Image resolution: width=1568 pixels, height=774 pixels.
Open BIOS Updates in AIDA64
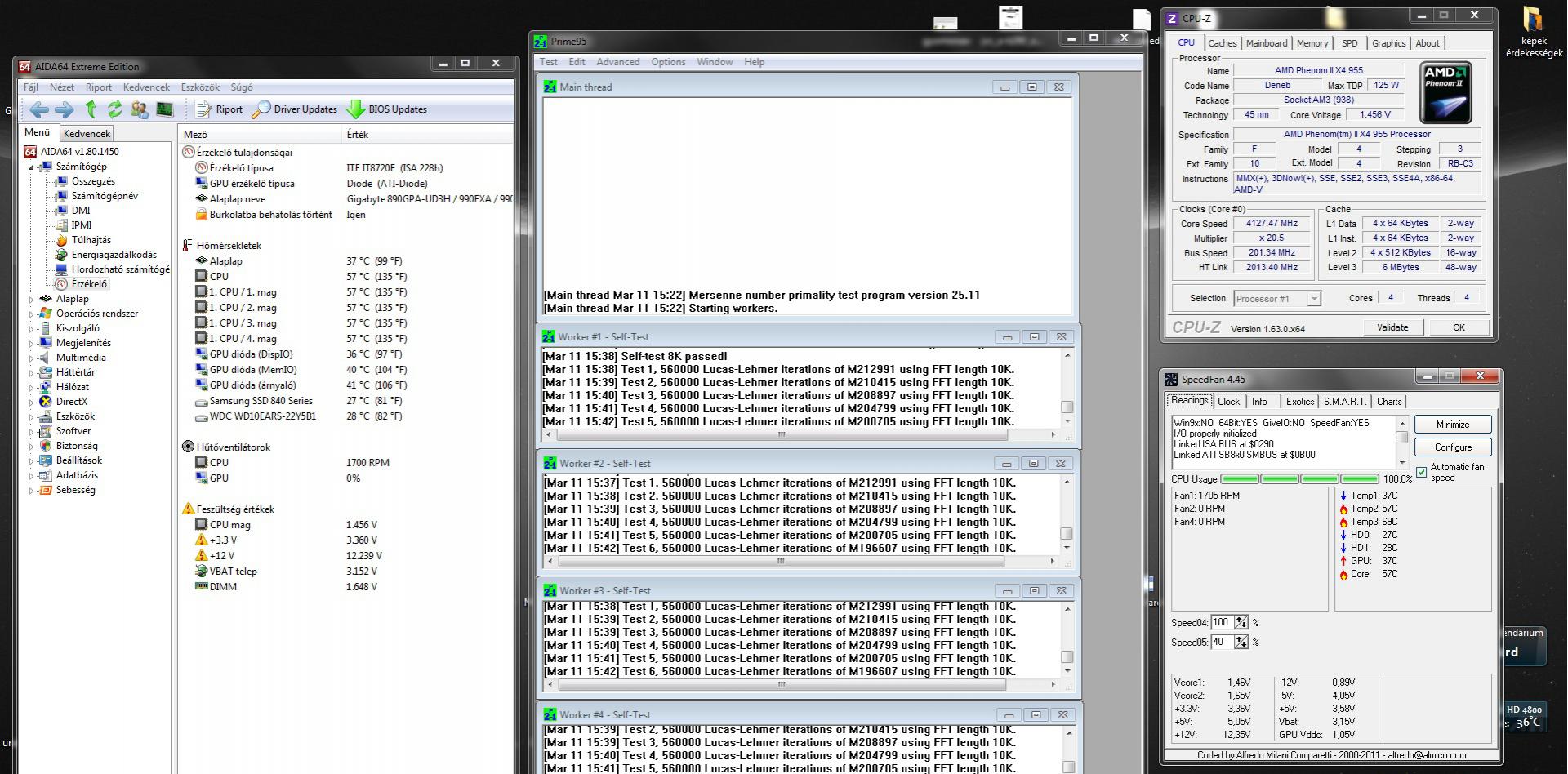387,109
